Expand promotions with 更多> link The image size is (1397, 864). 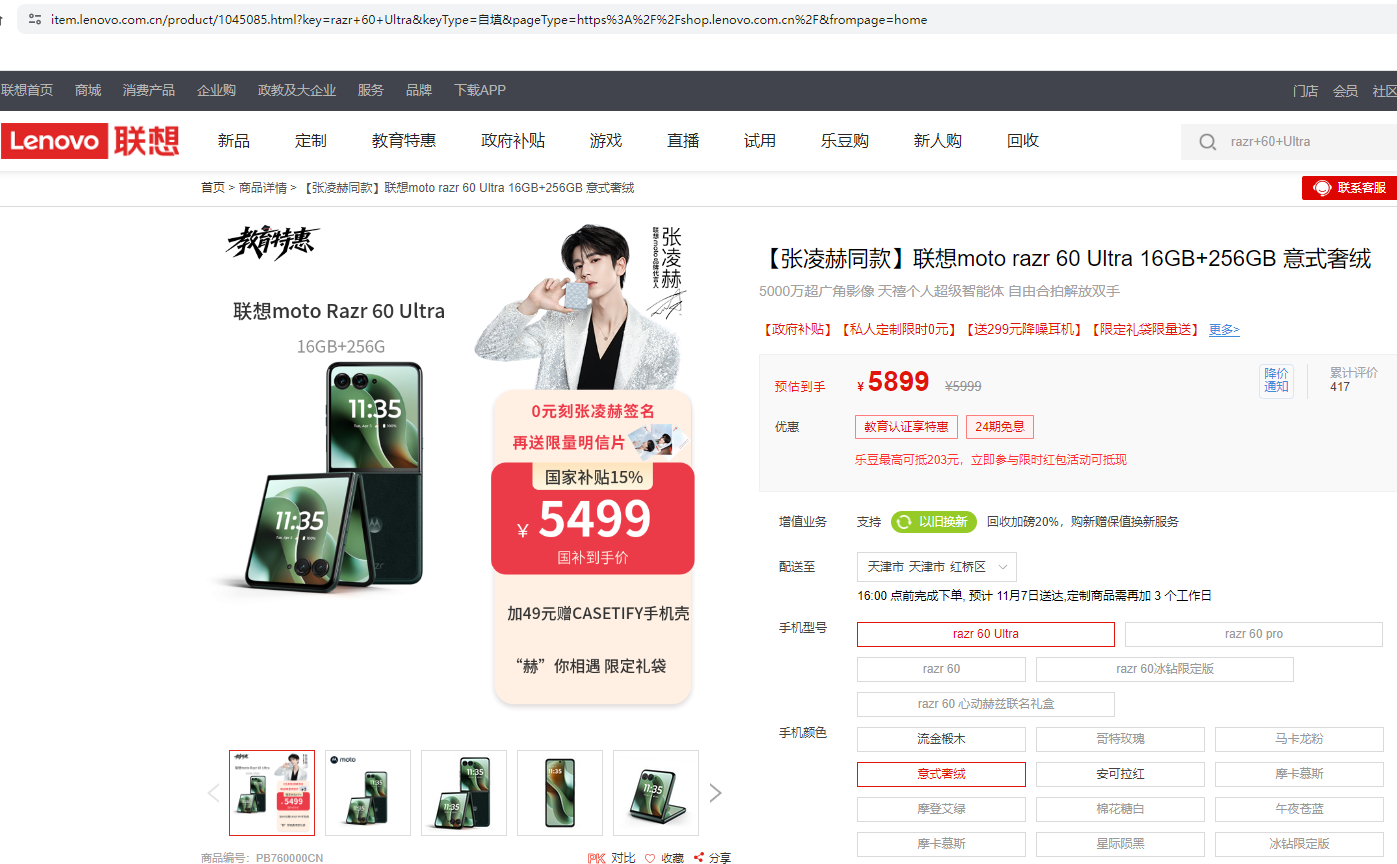tap(1224, 330)
